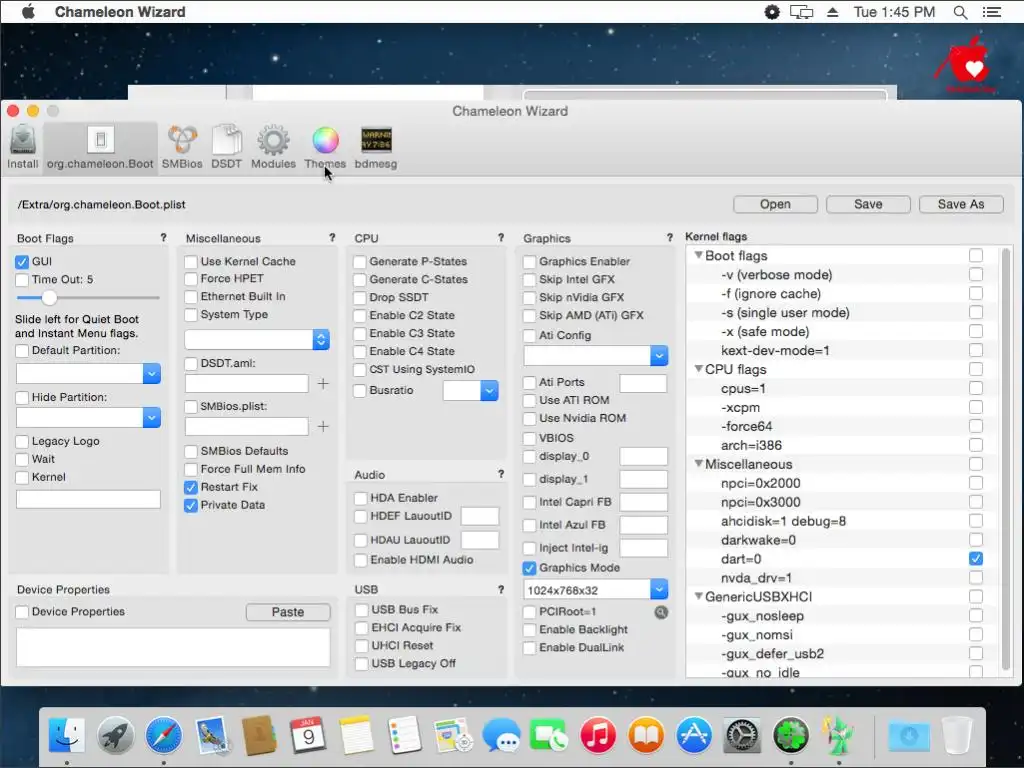Click the plus icon next to SMBios.plist field
The image size is (1024, 768).
[323, 426]
